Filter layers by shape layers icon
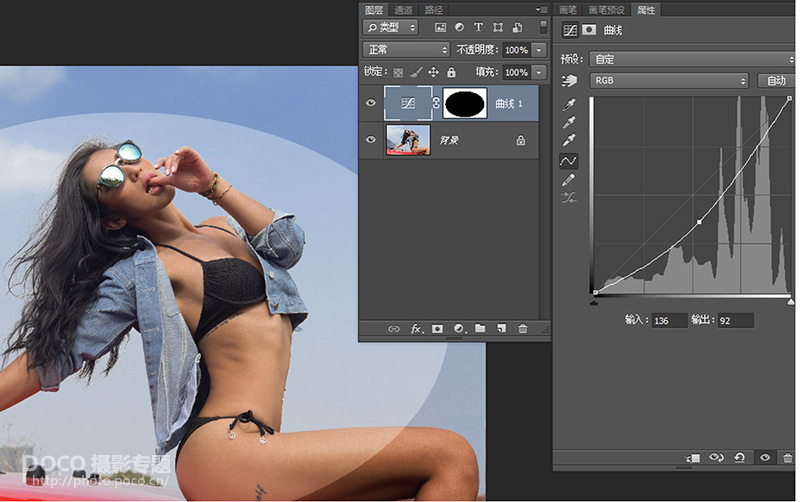 pyautogui.click(x=498, y=27)
